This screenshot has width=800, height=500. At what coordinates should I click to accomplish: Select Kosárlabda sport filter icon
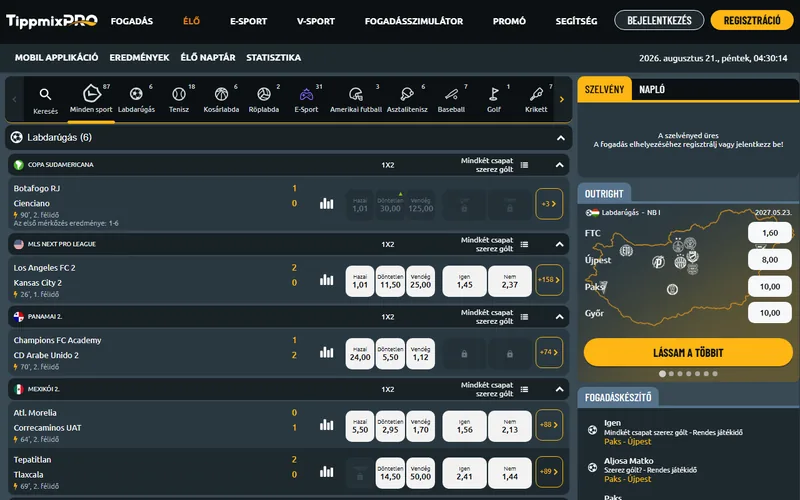(x=221, y=94)
